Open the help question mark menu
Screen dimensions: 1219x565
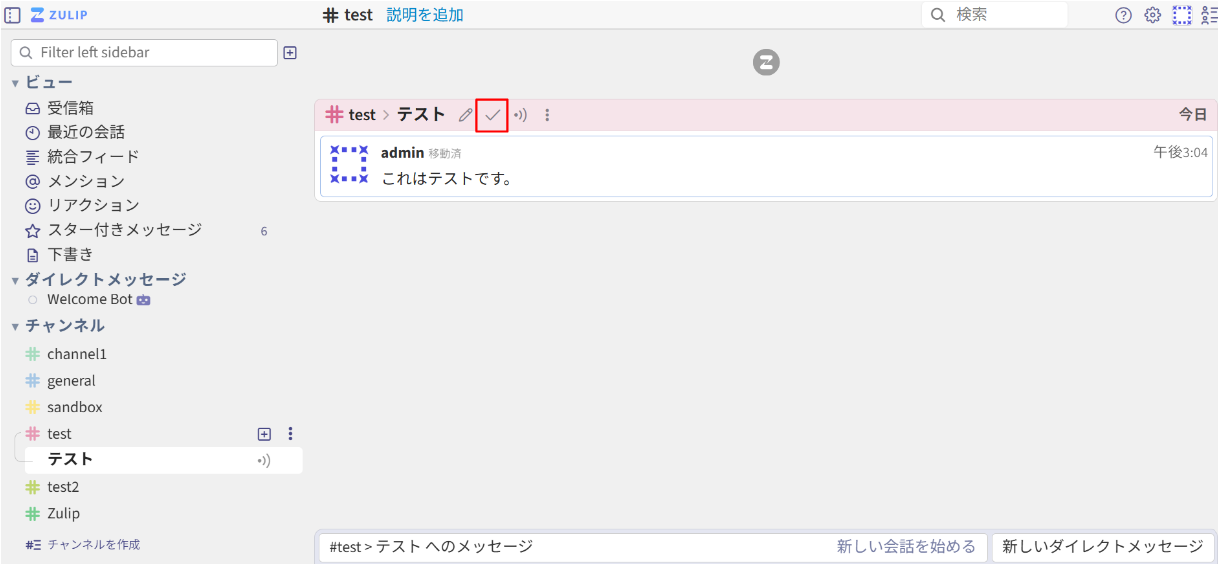click(x=1123, y=15)
